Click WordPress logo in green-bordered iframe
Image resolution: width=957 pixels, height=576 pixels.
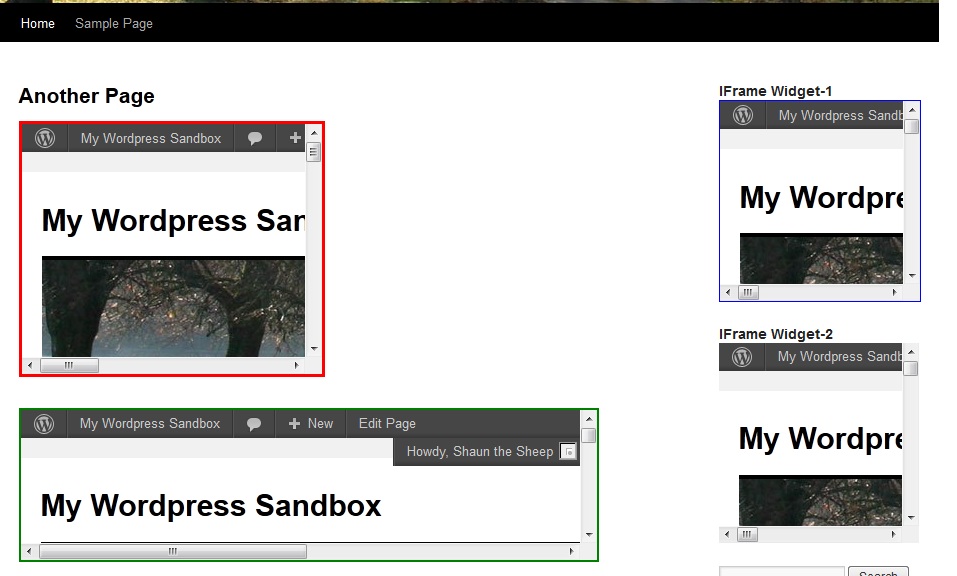pos(44,424)
